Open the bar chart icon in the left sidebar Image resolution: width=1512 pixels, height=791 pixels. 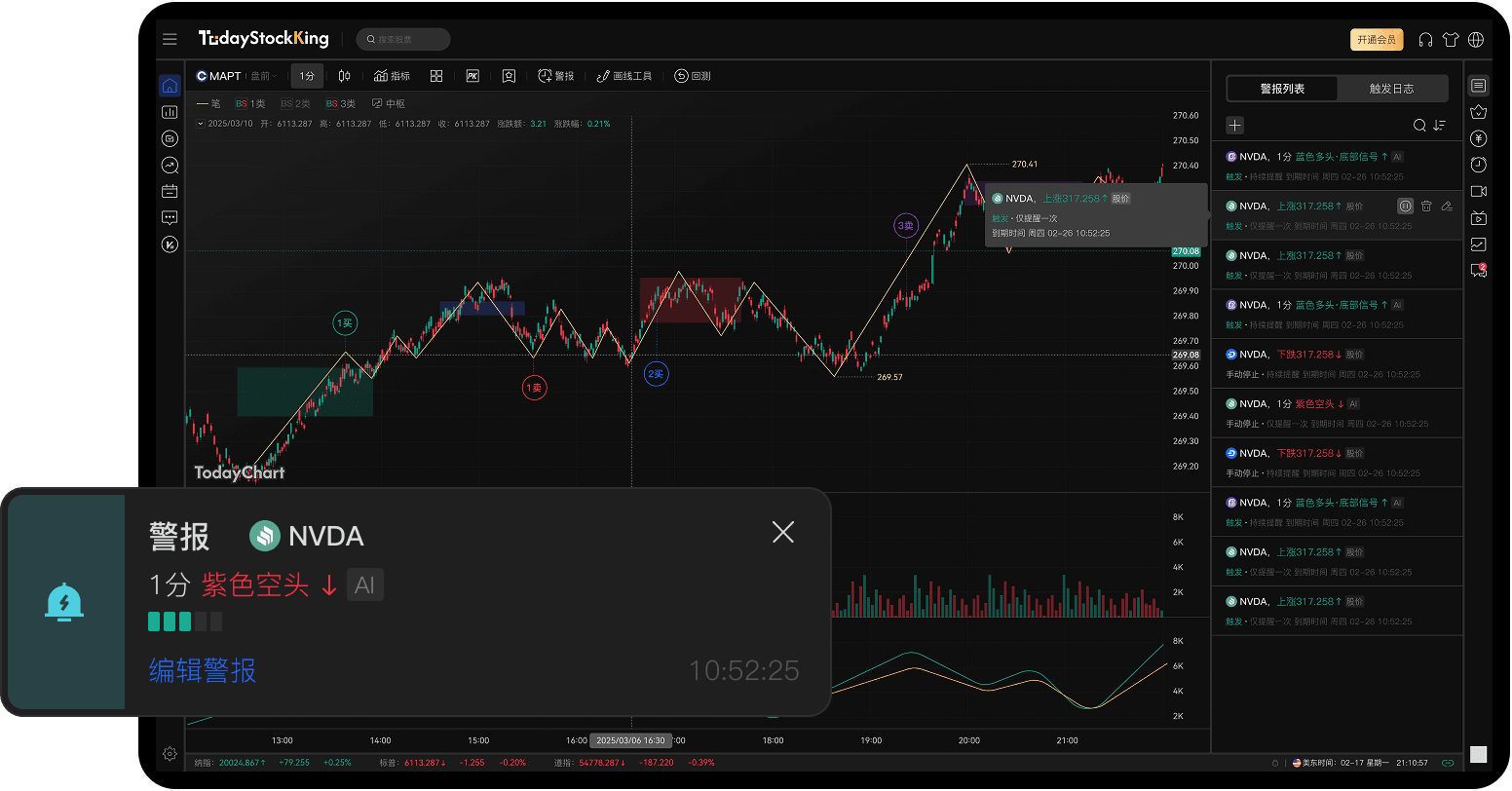click(170, 112)
